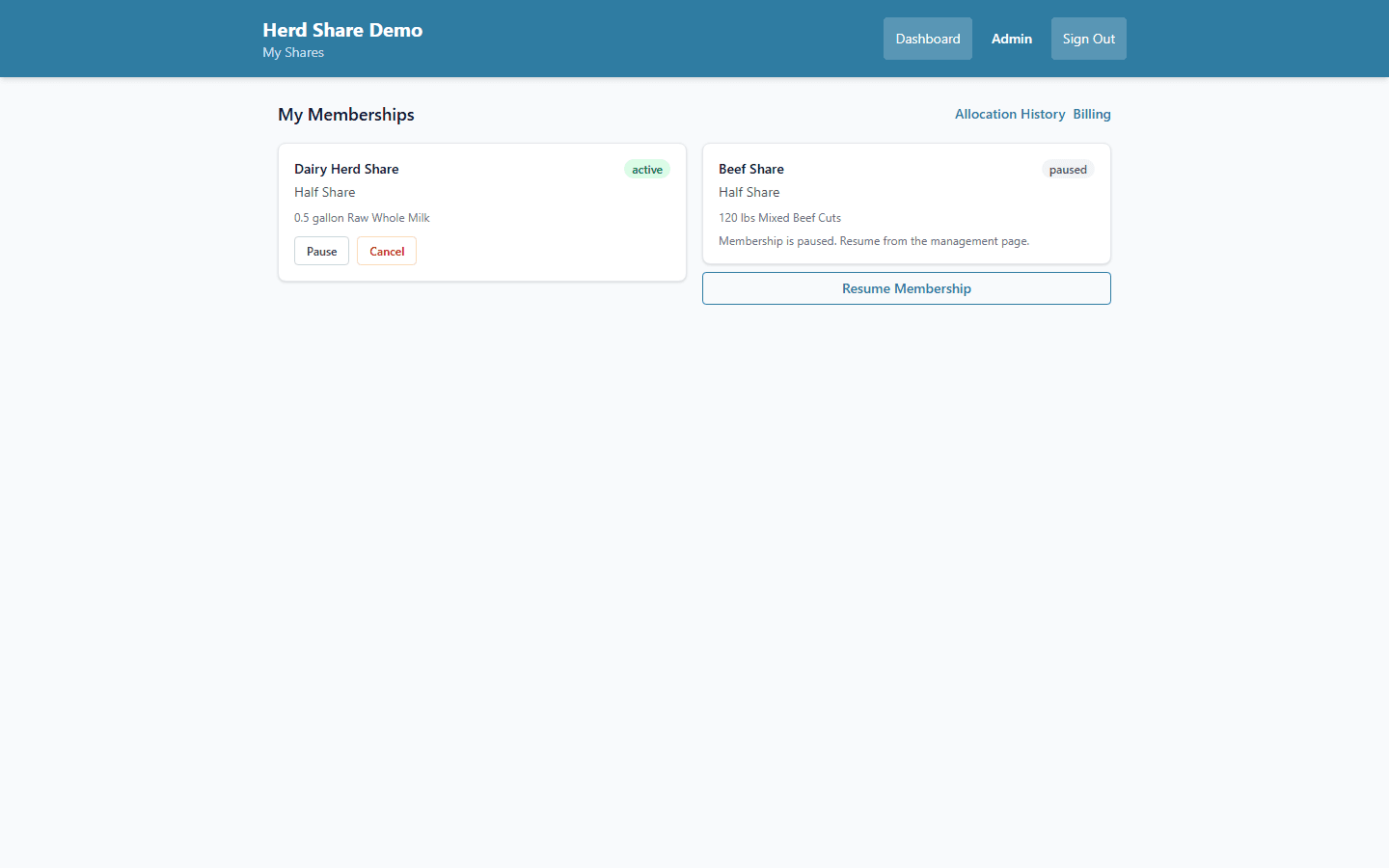View the Billing page
1389x868 pixels.
click(1091, 114)
